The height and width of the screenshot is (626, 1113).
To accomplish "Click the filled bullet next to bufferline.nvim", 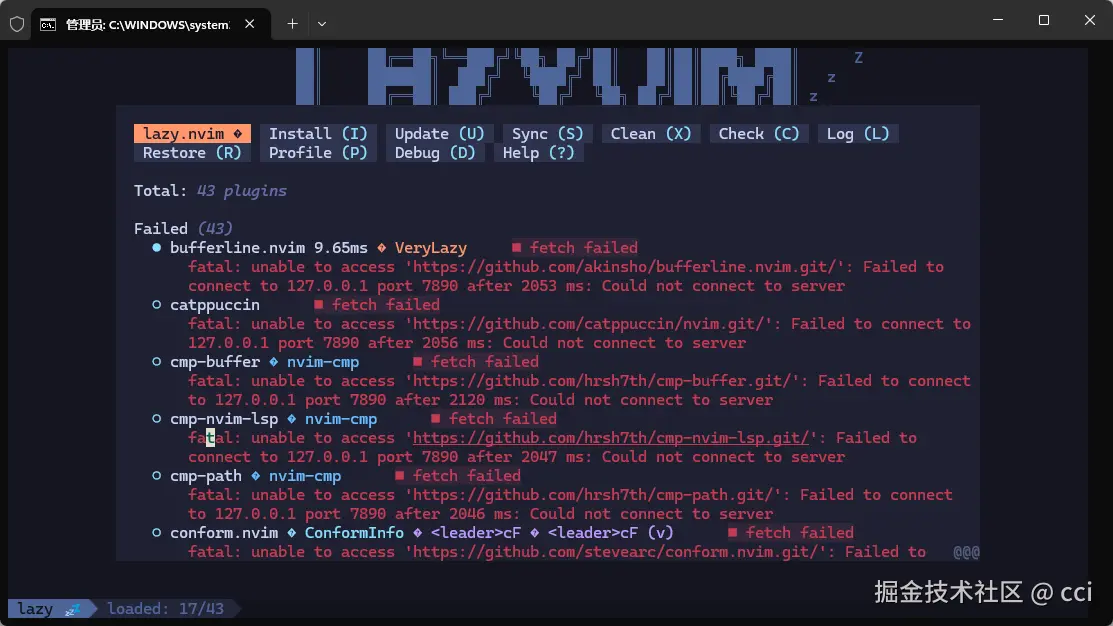I will [156, 248].
